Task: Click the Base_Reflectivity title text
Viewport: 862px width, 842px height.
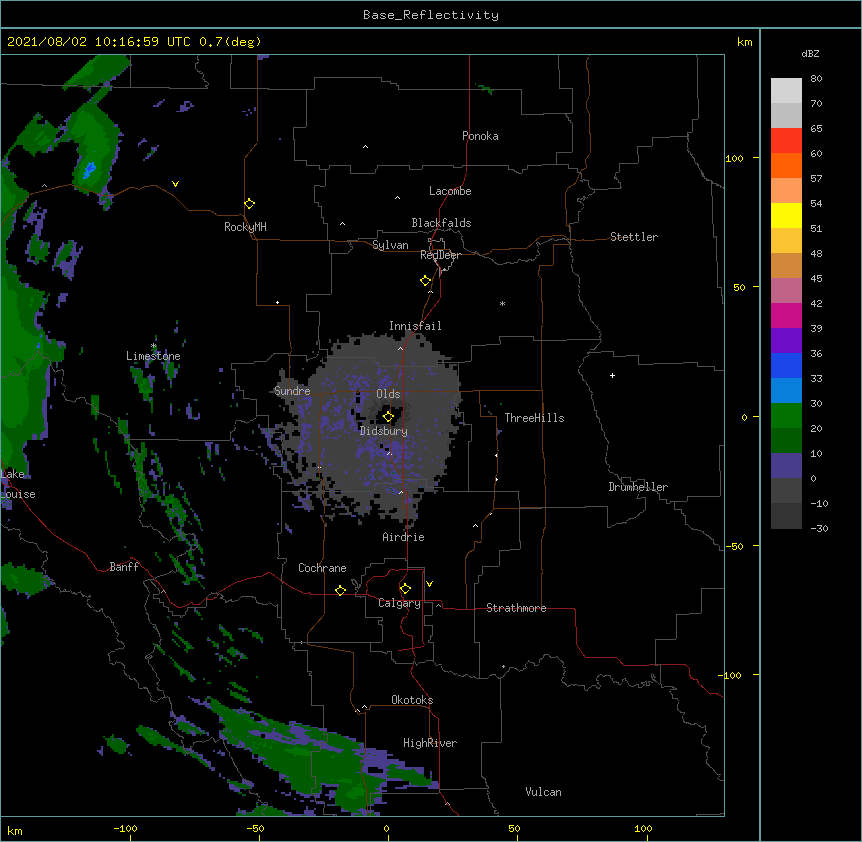Action: pyautogui.click(x=431, y=15)
